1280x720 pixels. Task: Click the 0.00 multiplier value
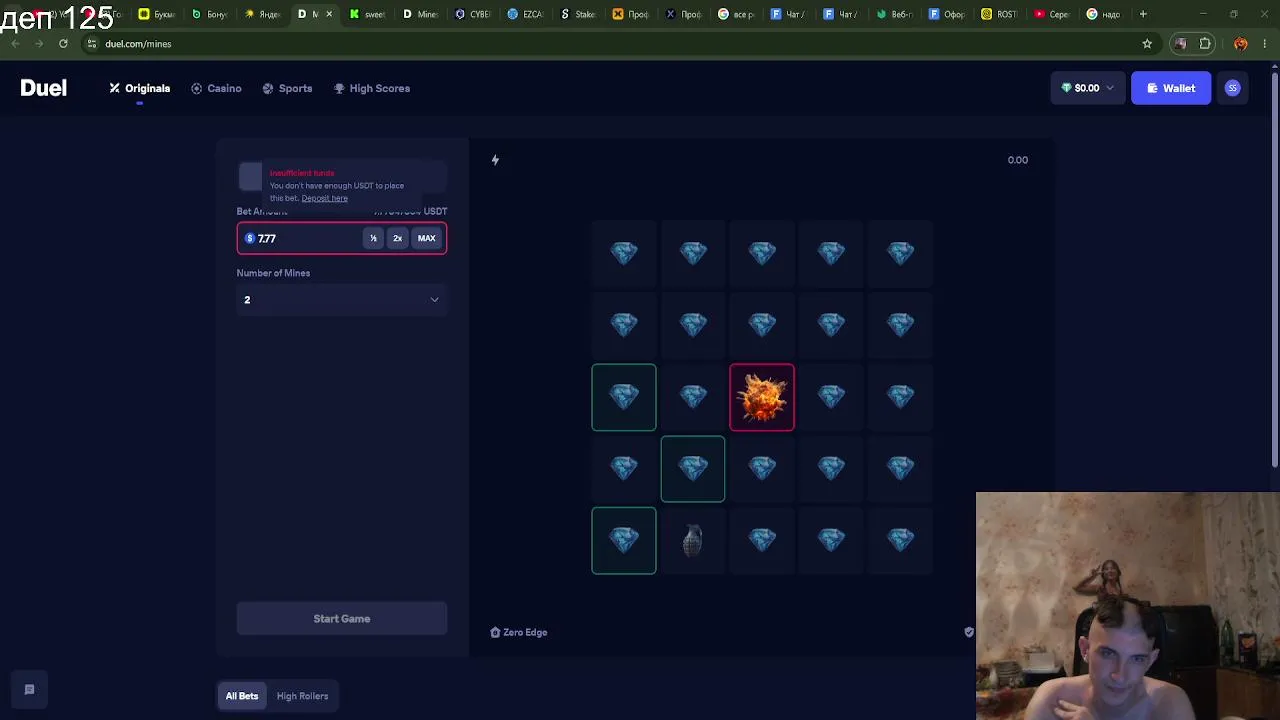click(1018, 160)
